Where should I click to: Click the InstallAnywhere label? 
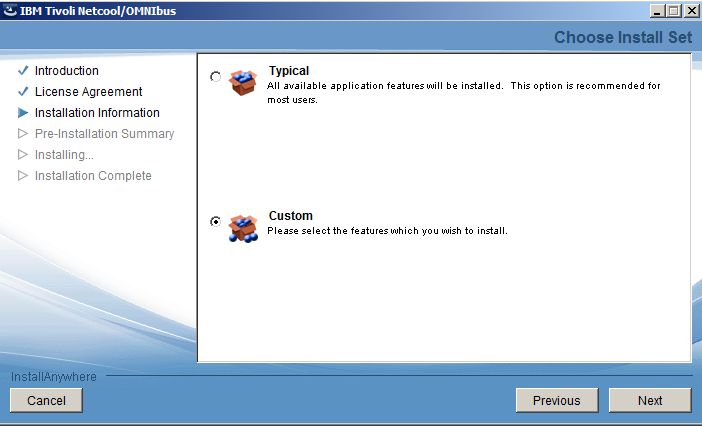click(x=54, y=377)
